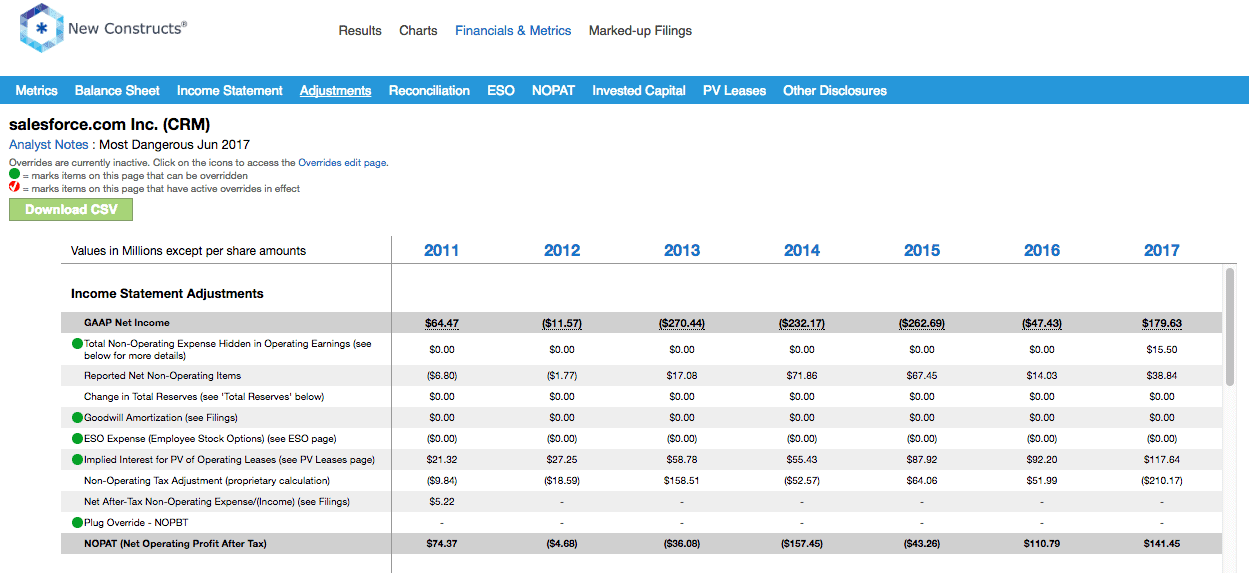Click GAAP Net Income value ($232.17)

[802, 323]
